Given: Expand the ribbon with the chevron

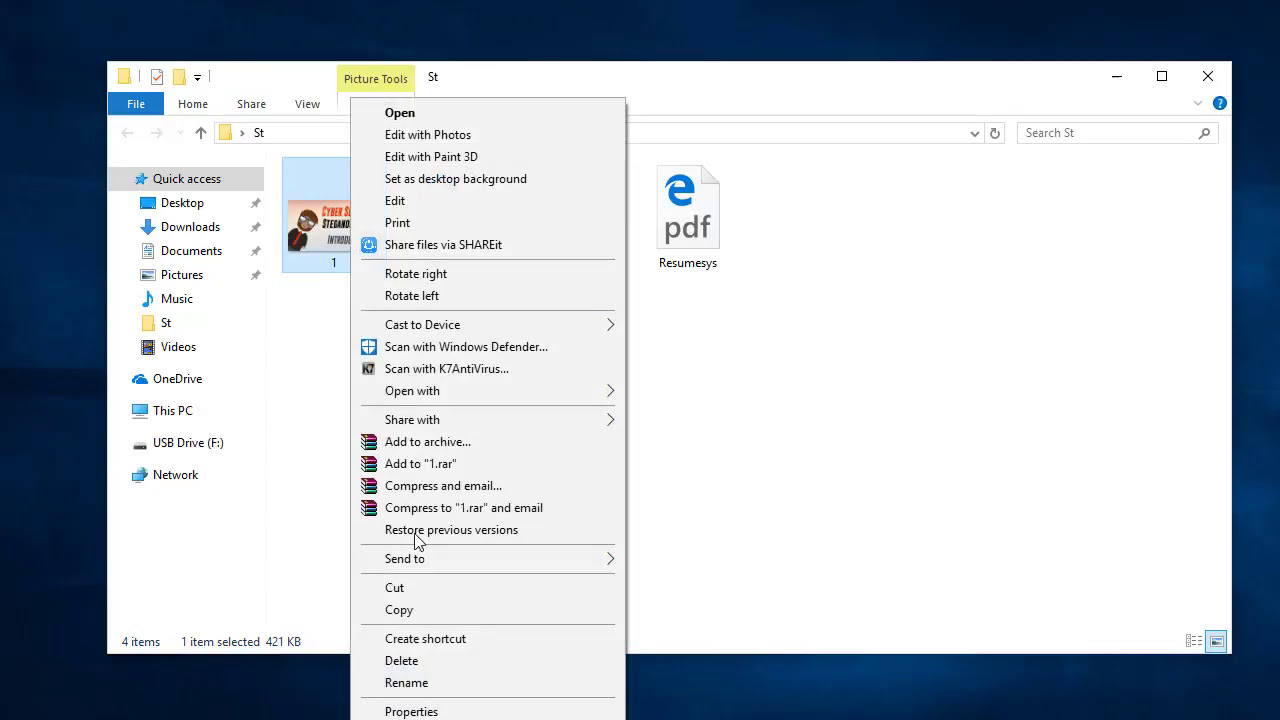Looking at the screenshot, I should [x=1197, y=104].
